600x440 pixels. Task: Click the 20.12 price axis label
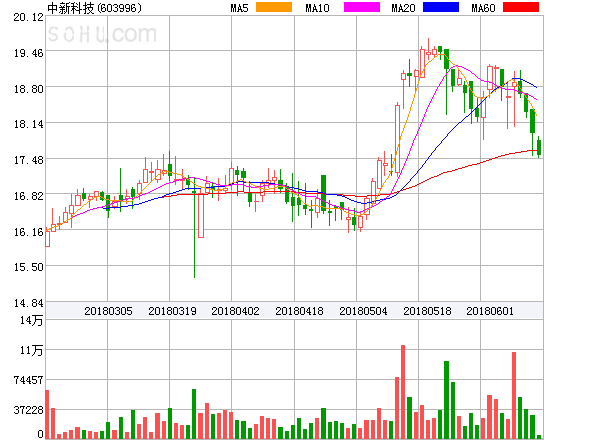(x=29, y=17)
